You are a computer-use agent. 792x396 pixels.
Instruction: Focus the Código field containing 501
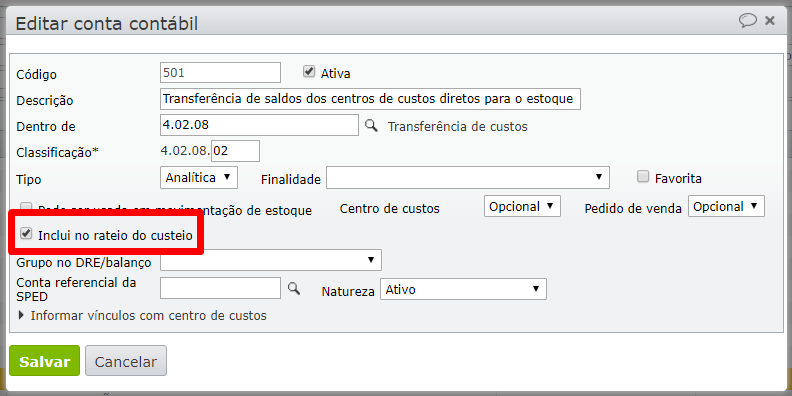(x=220, y=72)
